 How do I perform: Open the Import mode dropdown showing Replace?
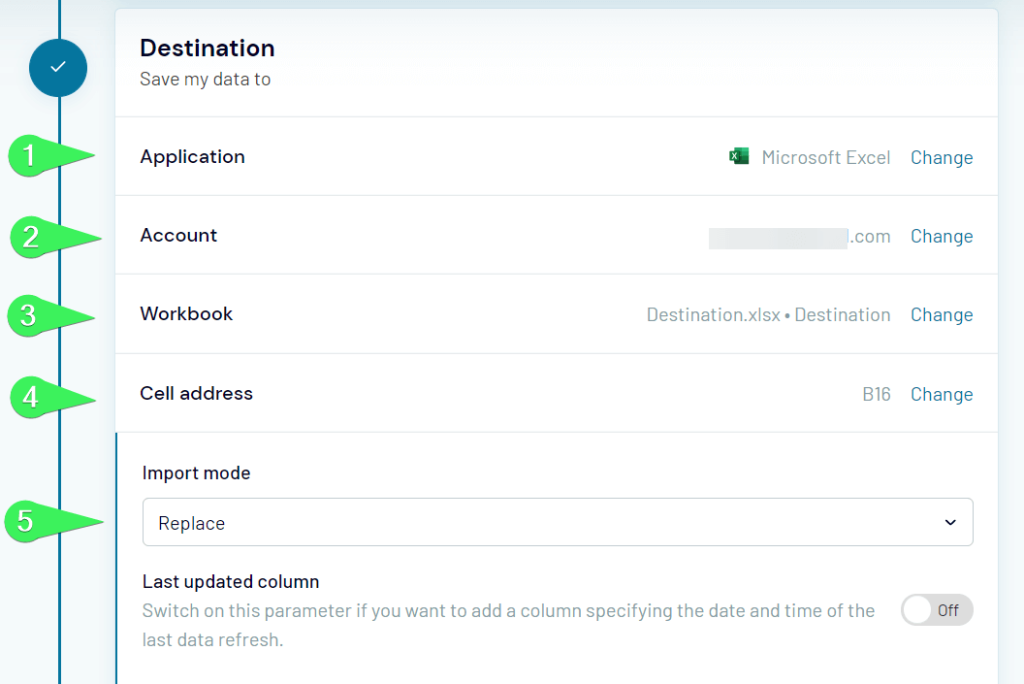click(x=557, y=523)
